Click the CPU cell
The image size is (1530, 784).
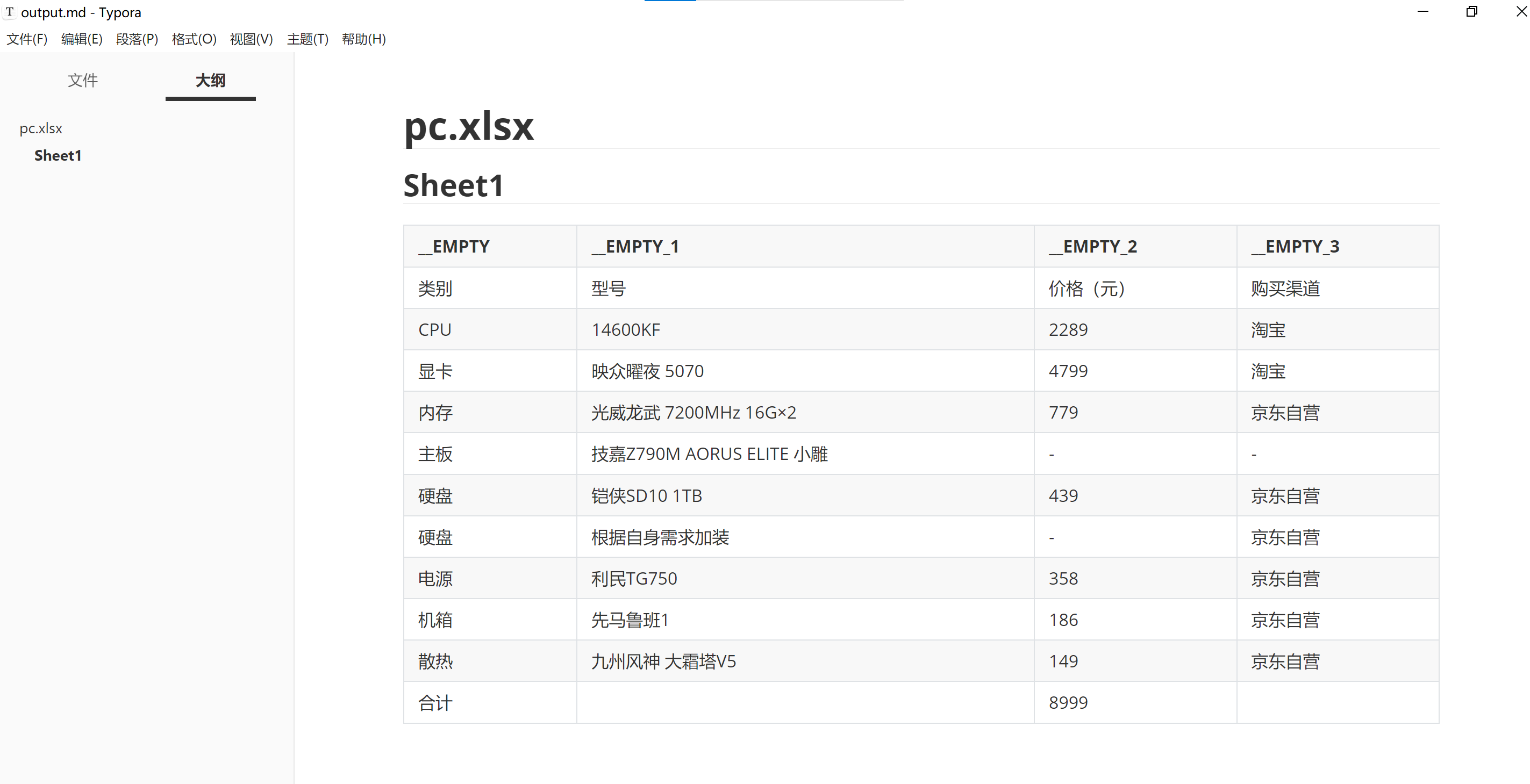[x=491, y=329]
